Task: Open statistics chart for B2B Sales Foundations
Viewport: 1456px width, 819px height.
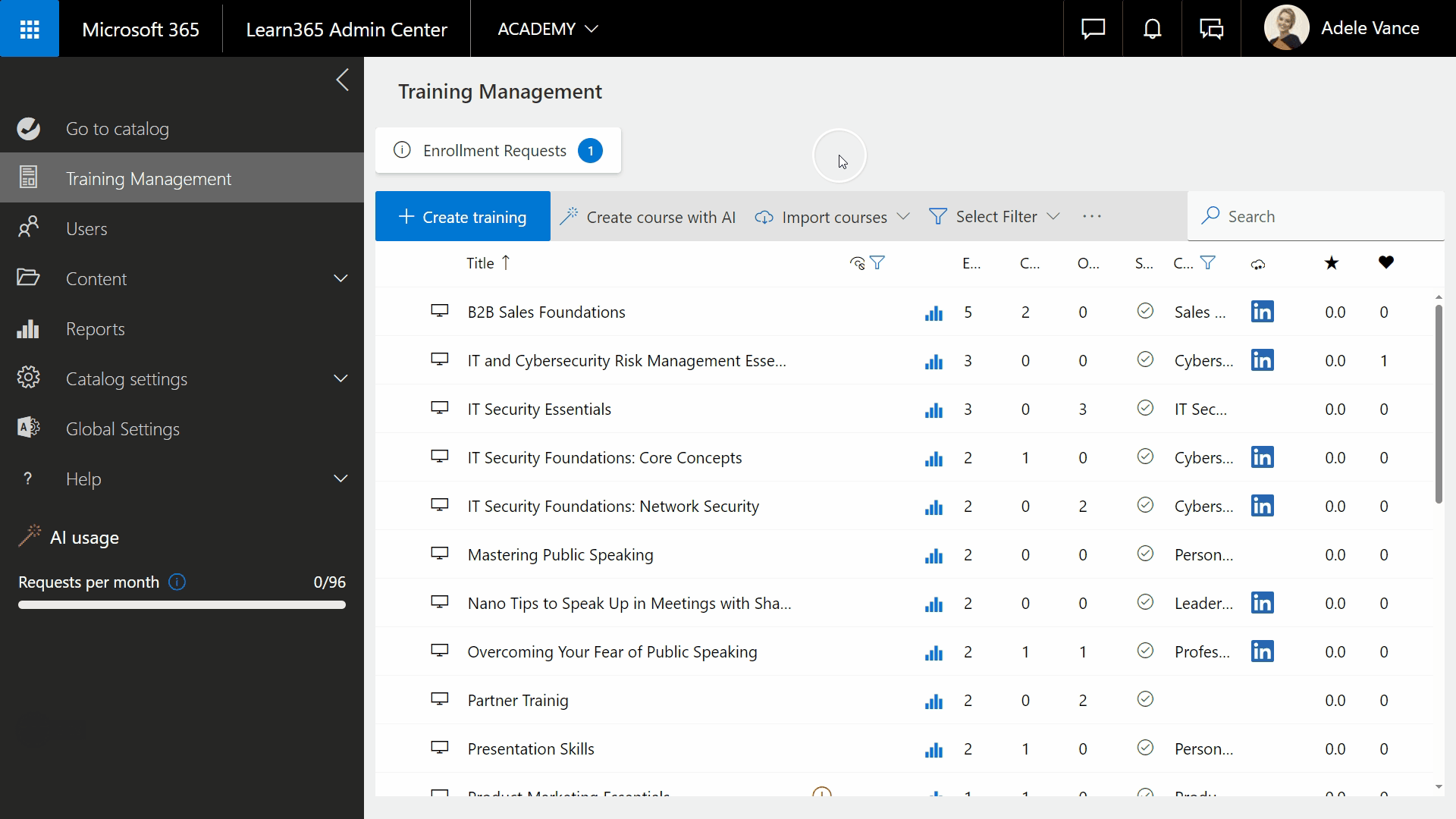Action: click(934, 313)
